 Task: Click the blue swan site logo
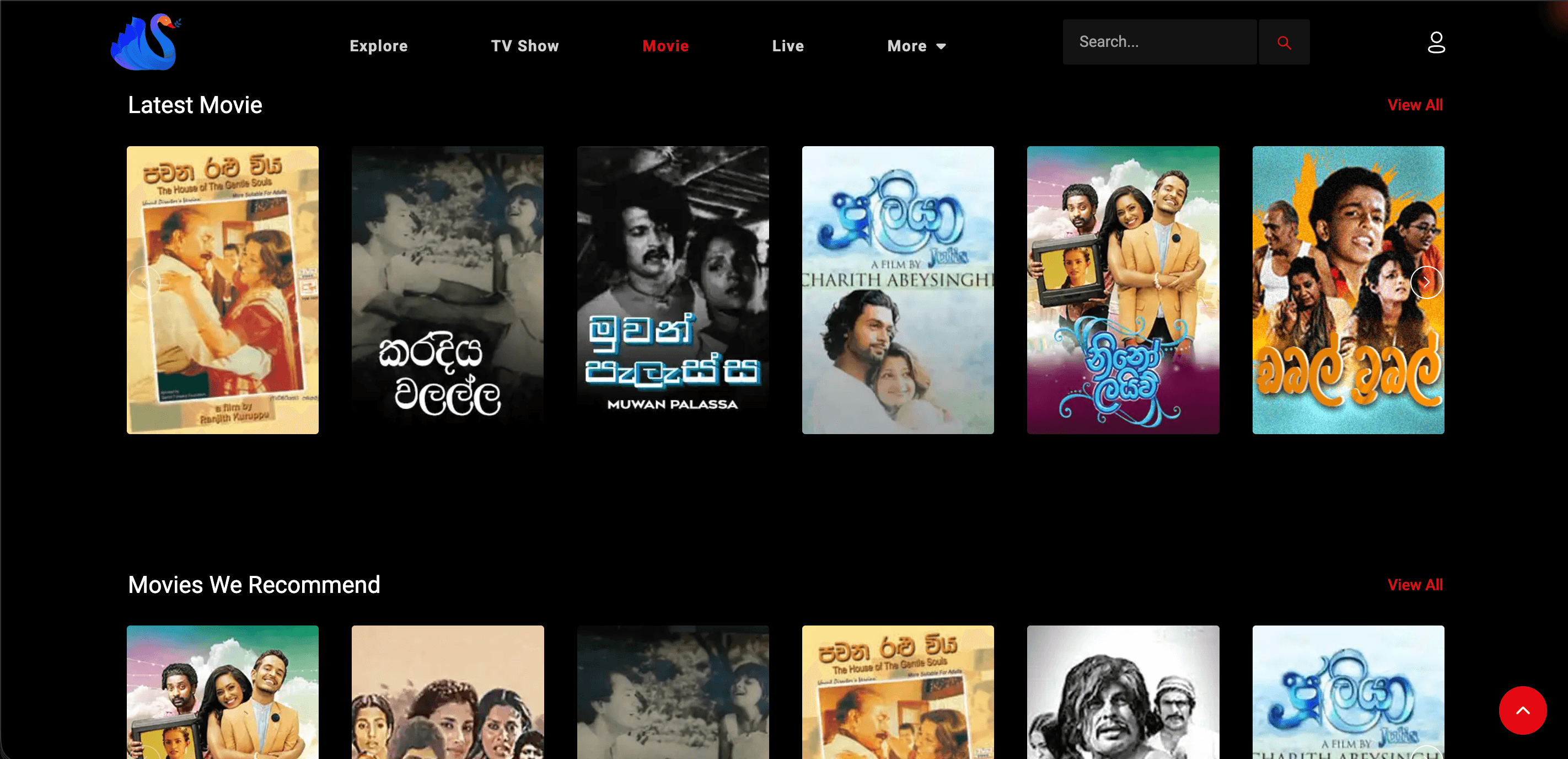[x=146, y=42]
